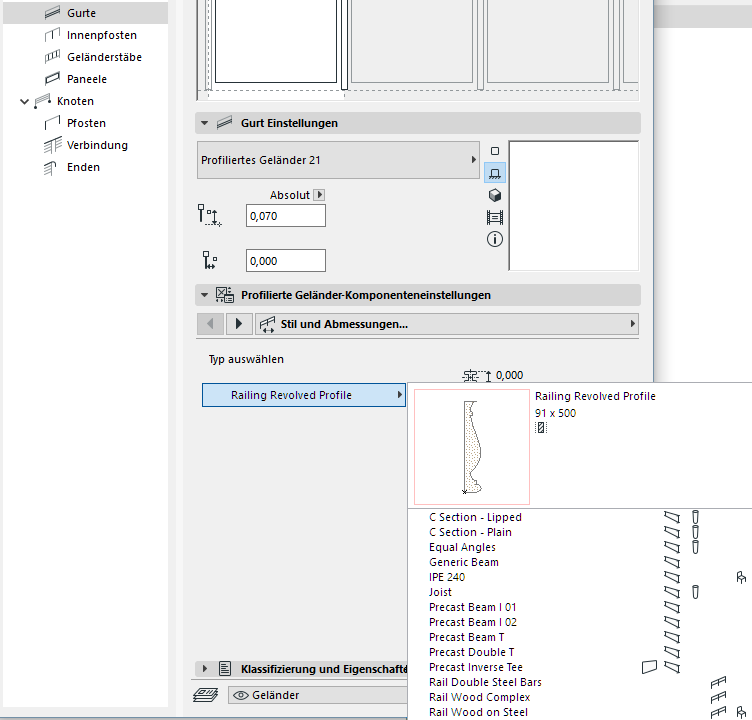This screenshot has width=752, height=720.
Task: Open the Stil und Abmessungen page dropdown
Action: (x=447, y=324)
